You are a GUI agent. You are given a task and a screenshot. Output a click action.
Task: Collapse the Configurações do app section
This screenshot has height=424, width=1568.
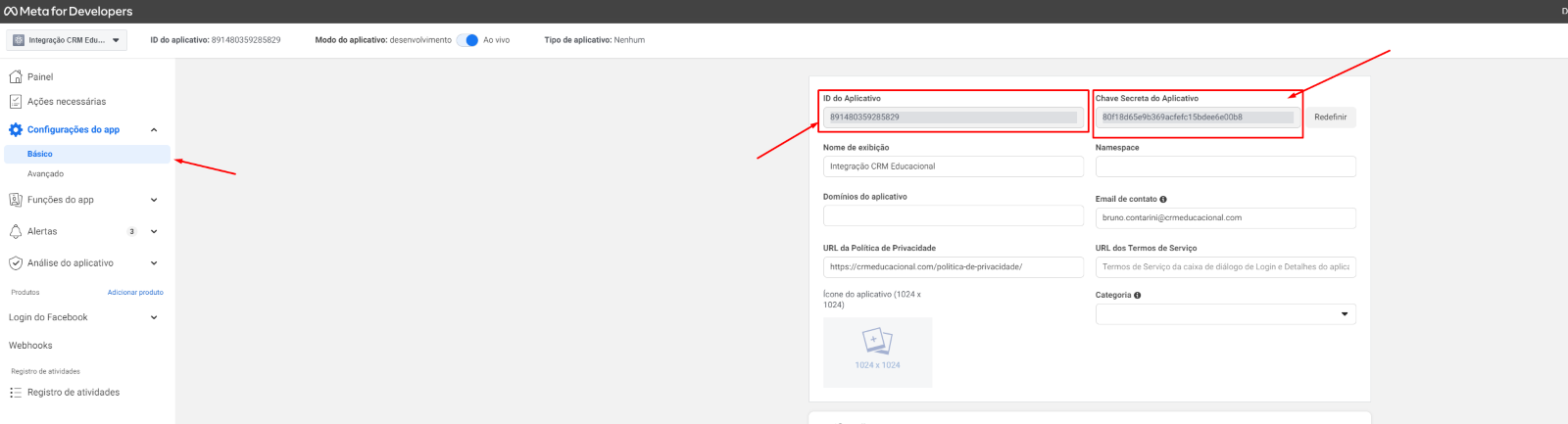click(154, 129)
